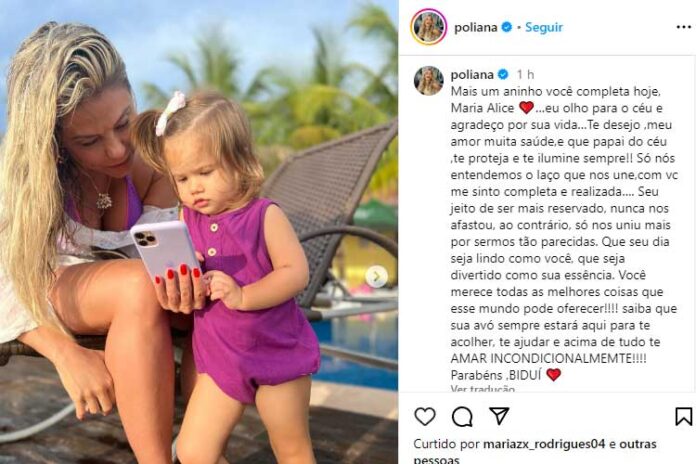View outras pessoas who liked
Screen dimensions: 696x464
tap(535, 451)
